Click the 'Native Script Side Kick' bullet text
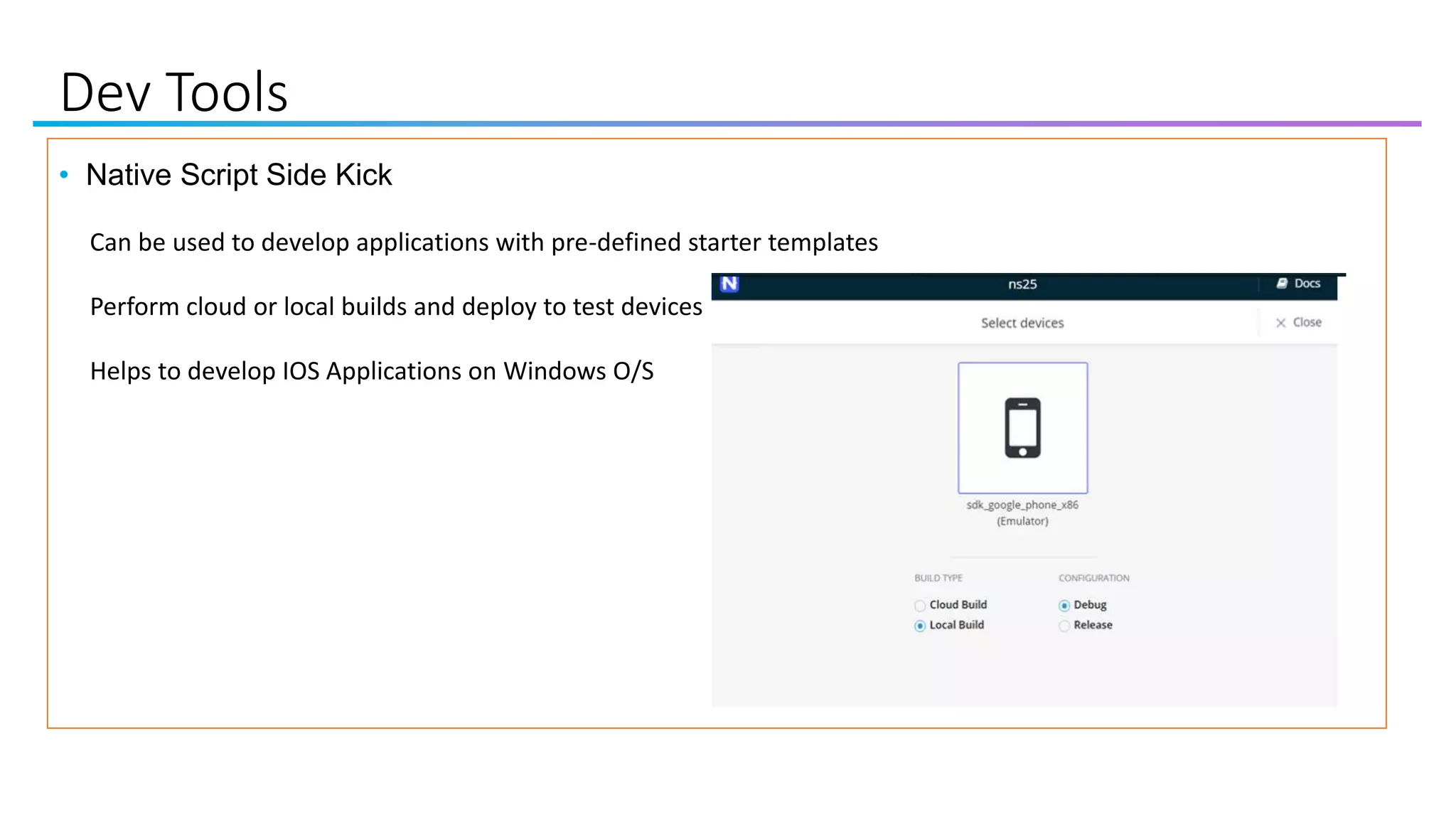1456x819 pixels. coord(239,175)
